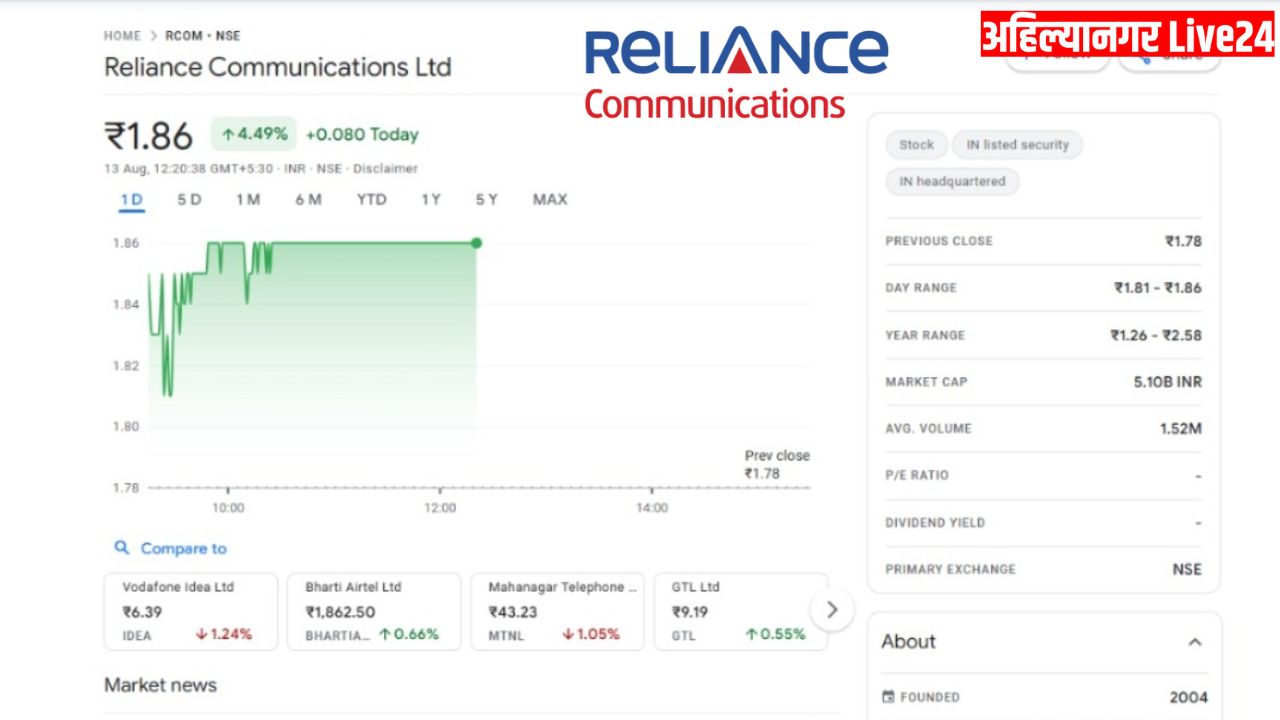
Task: Open the MAX chart range
Action: coord(549,200)
